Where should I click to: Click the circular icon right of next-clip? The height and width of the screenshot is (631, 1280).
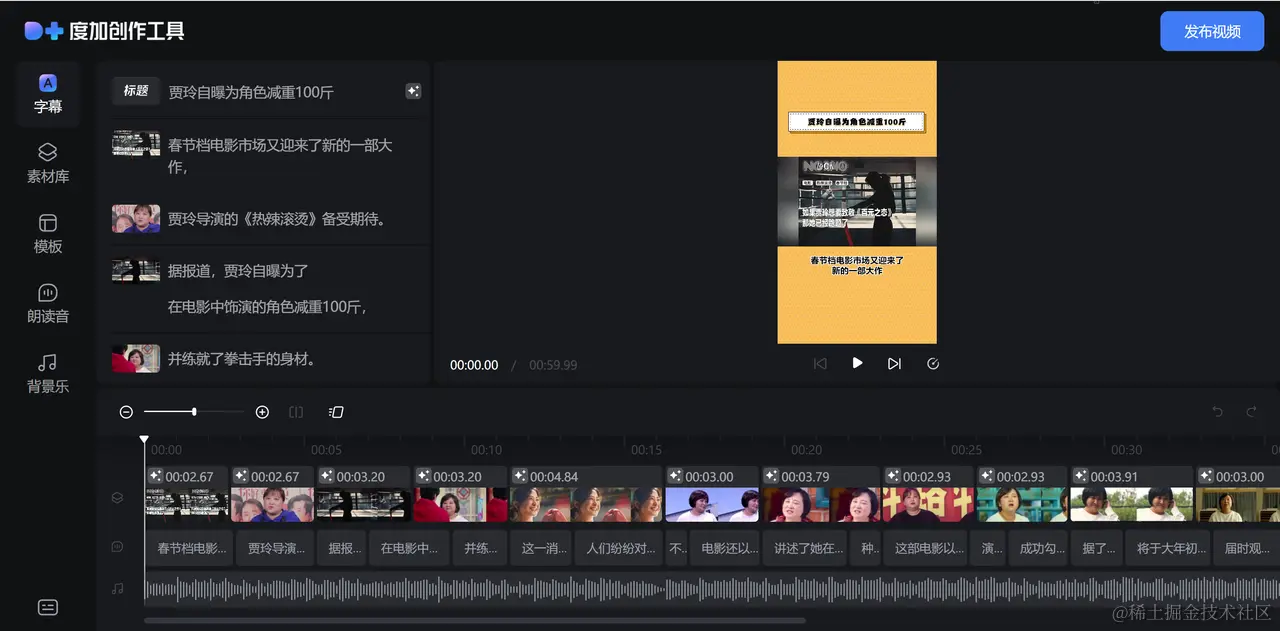click(x=933, y=364)
